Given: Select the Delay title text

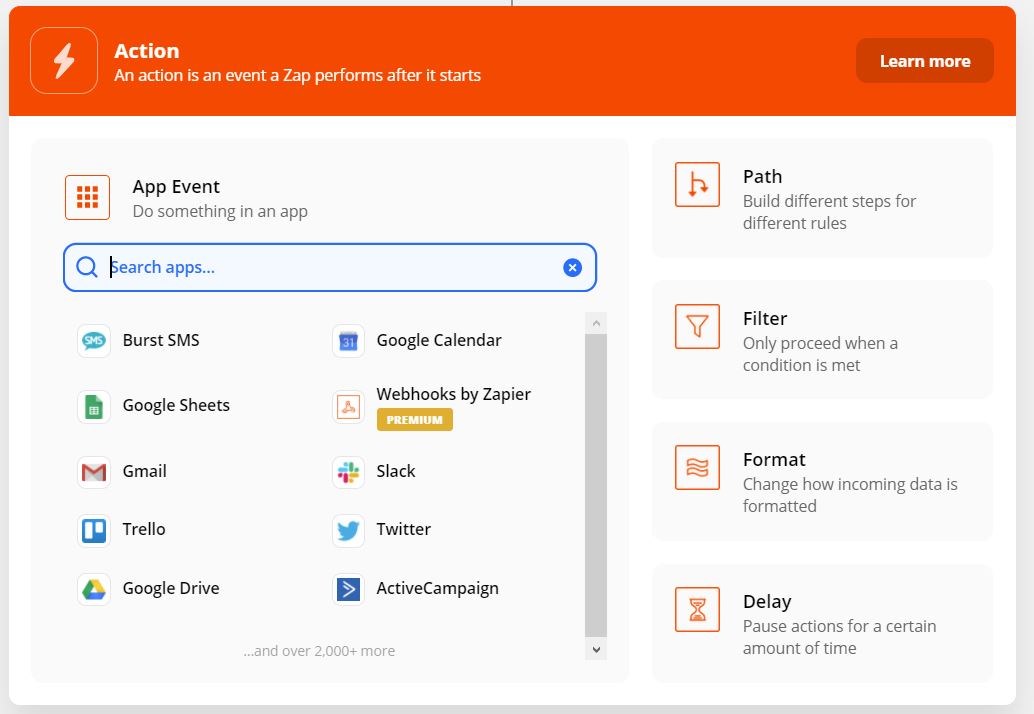Looking at the screenshot, I should coord(767,601).
